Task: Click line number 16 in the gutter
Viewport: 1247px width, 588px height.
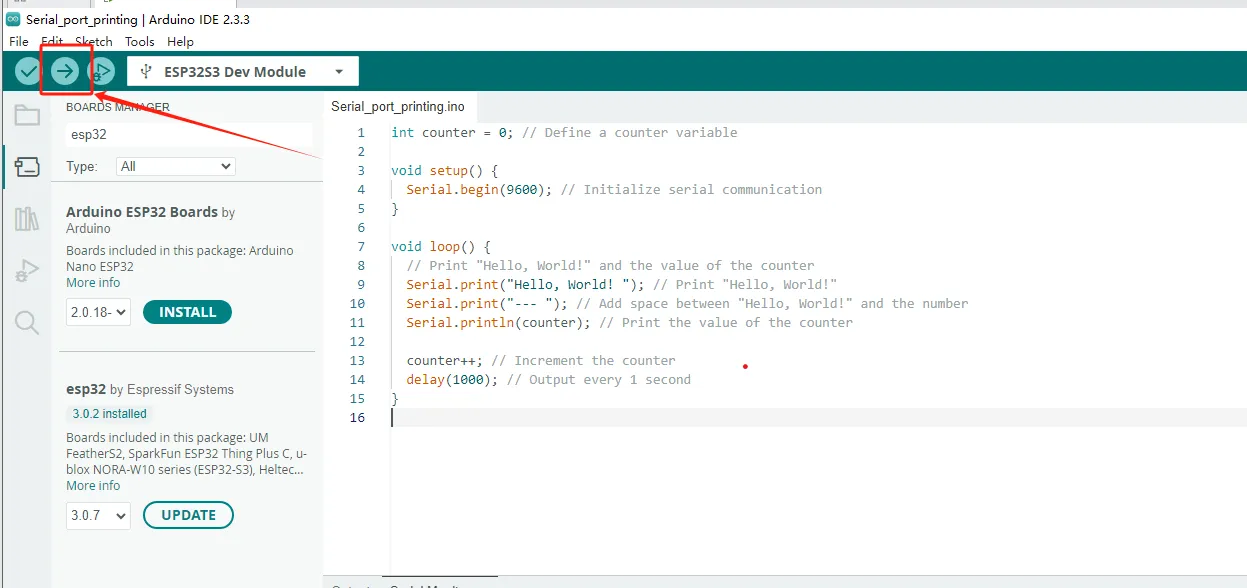Action: coord(358,417)
